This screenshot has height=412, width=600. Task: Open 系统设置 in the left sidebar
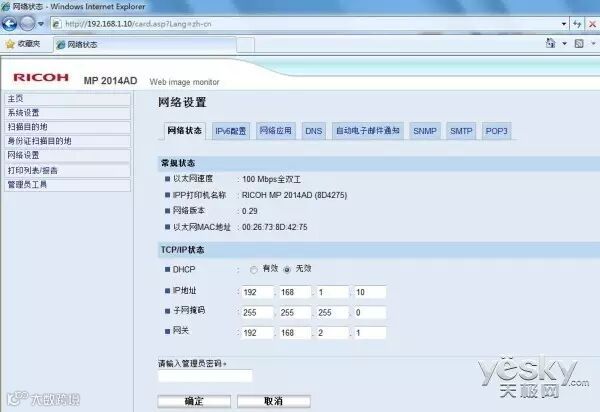click(67, 113)
